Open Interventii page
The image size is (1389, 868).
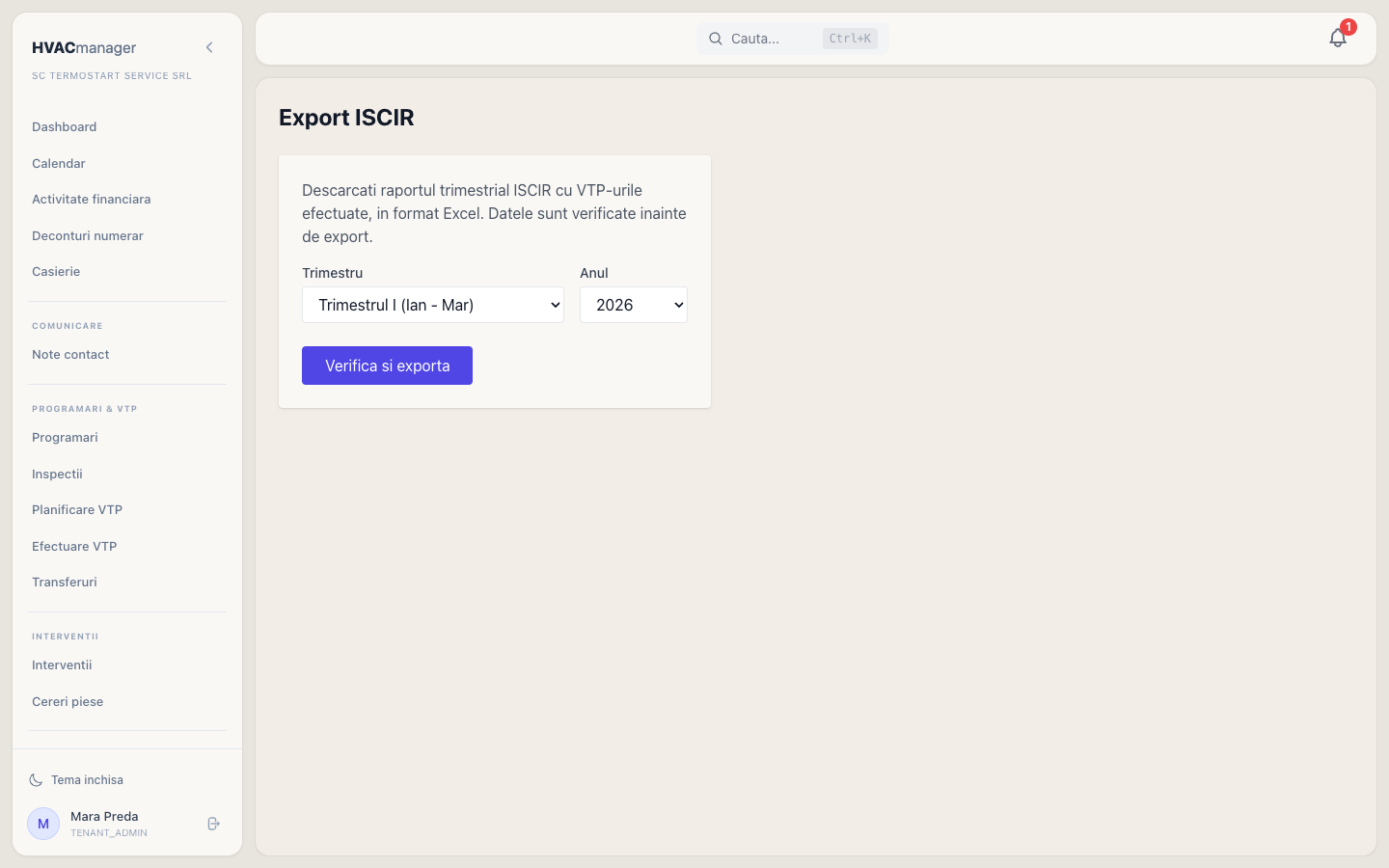point(62,665)
